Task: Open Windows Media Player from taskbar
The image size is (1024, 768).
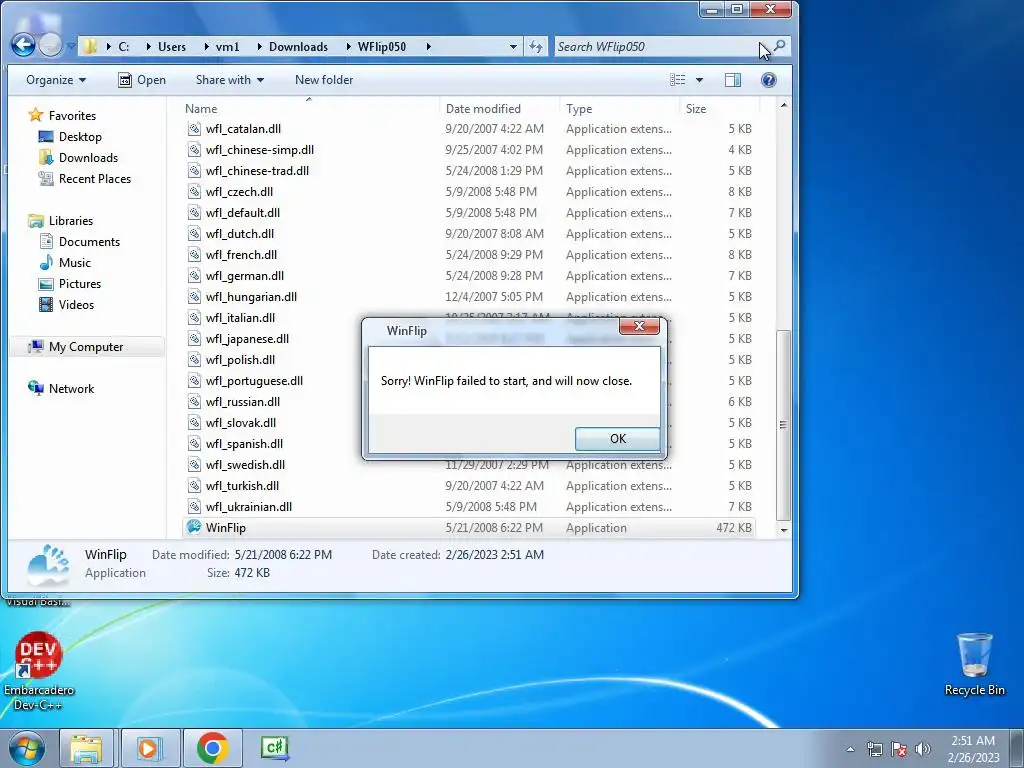Action: pyautogui.click(x=149, y=748)
